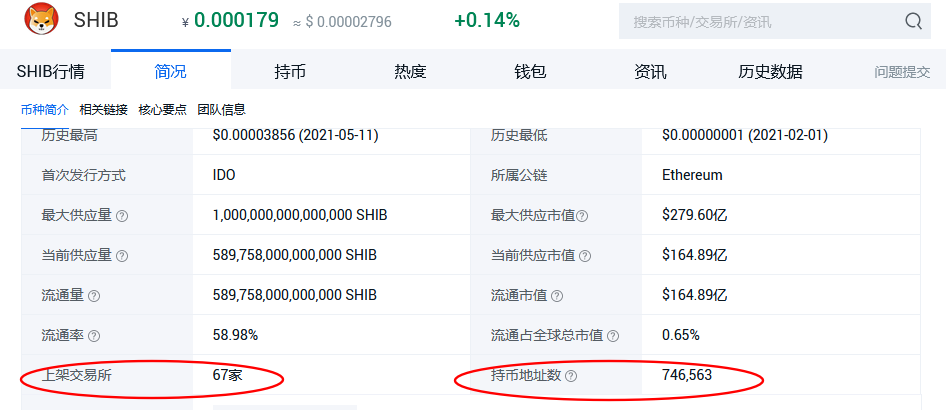Open help icon next to 最大供应市值
The width and height of the screenshot is (946, 410).
(582, 216)
